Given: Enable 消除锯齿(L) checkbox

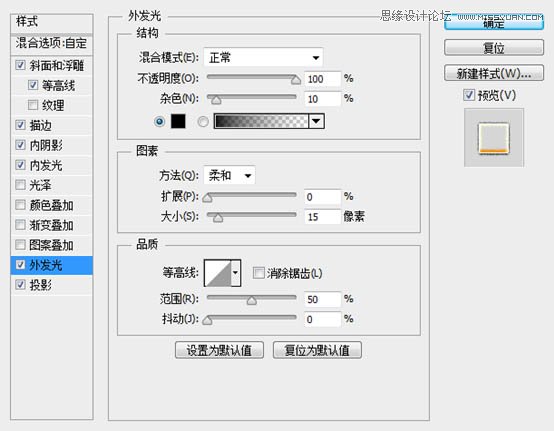Looking at the screenshot, I should [x=259, y=273].
